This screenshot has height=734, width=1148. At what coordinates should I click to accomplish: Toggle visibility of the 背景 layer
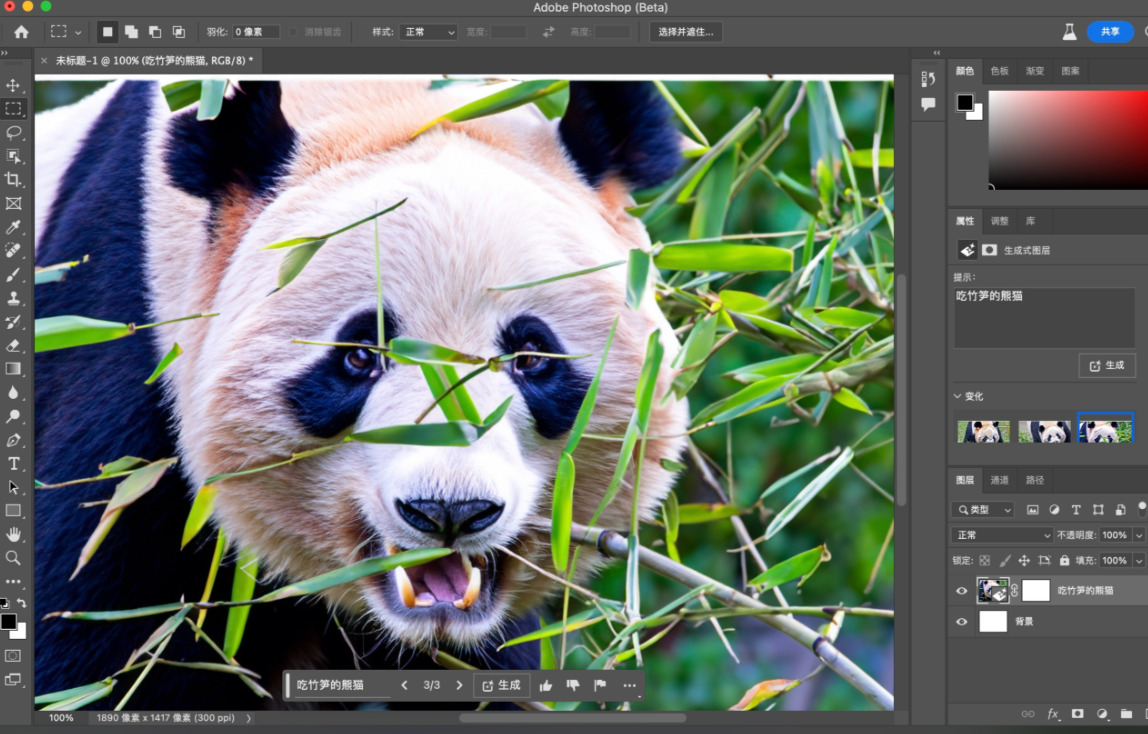click(961, 621)
